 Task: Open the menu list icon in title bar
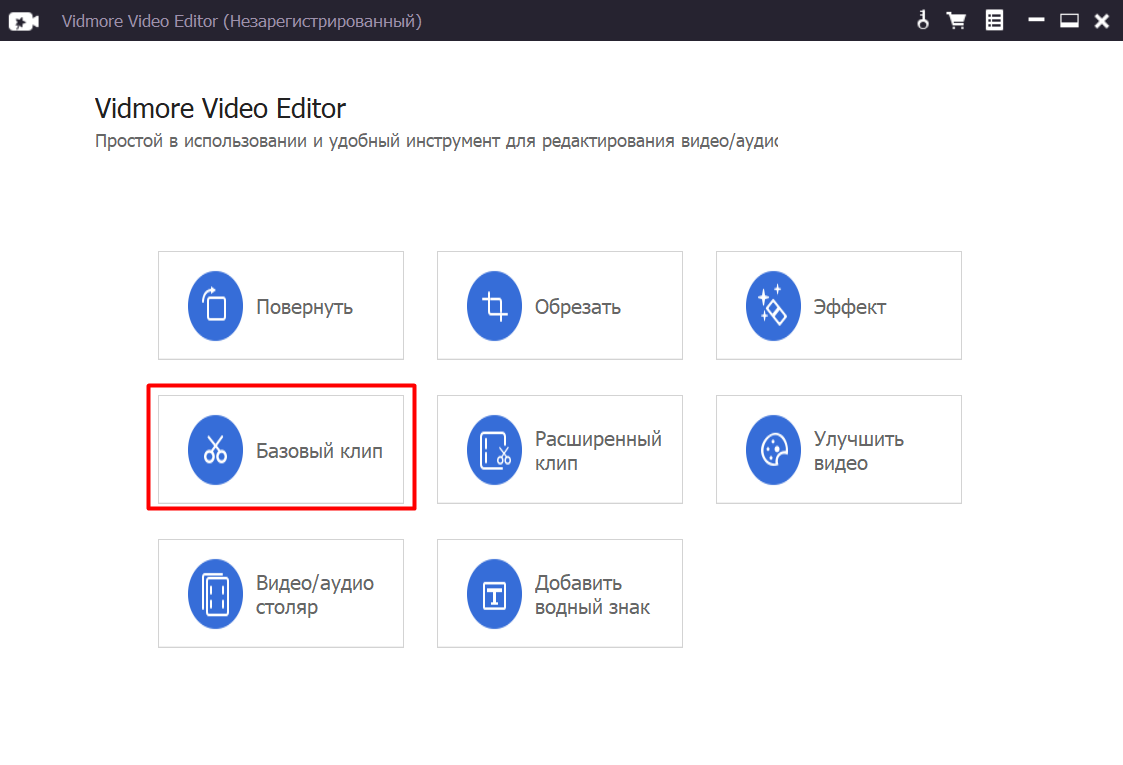pos(994,19)
